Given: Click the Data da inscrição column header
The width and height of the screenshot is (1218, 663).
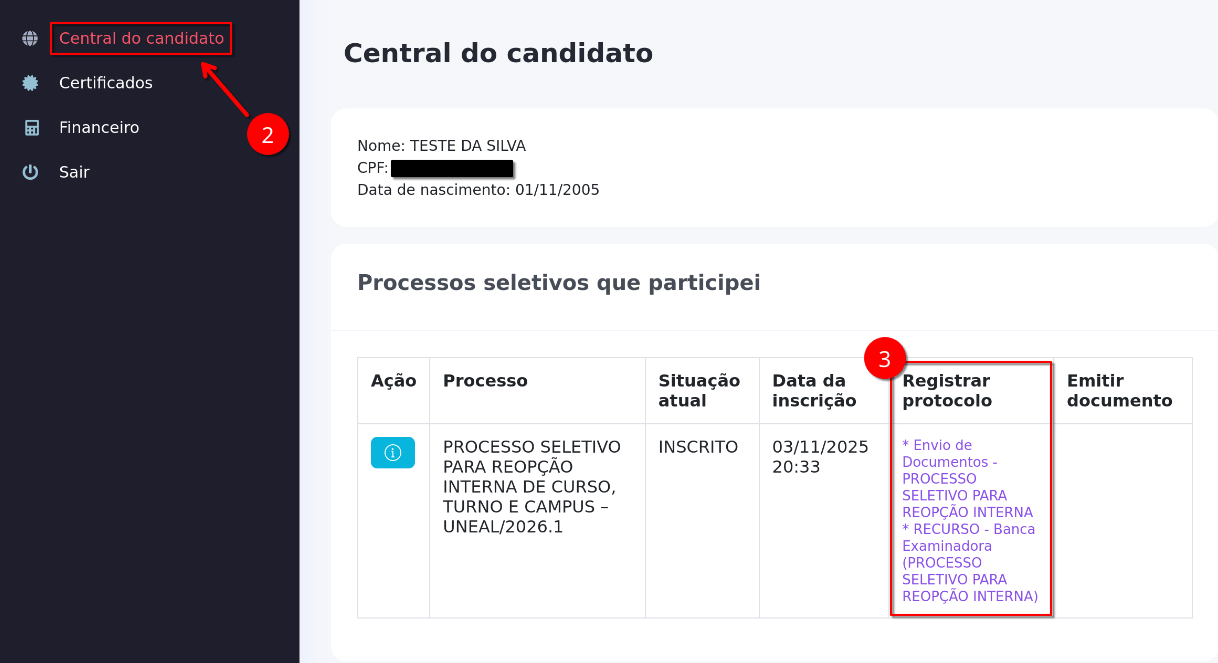Looking at the screenshot, I should tap(814, 390).
